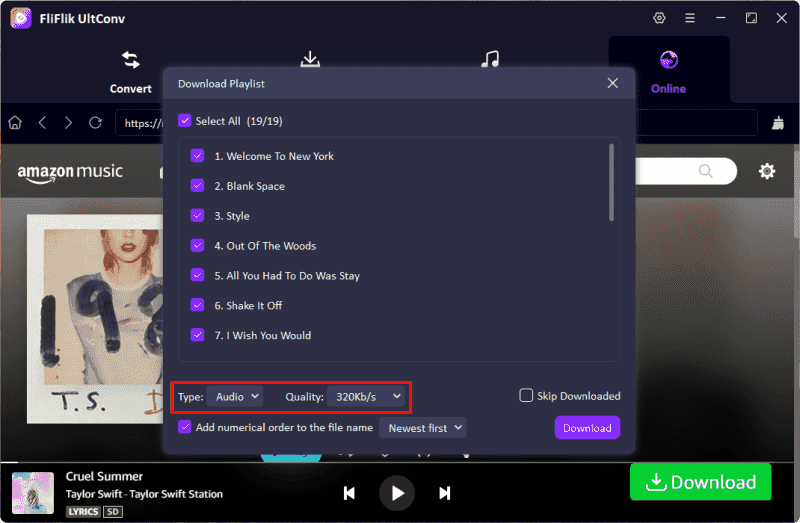Viewport: 800px width, 523px height.
Task: Click the browser back arrow
Action: [x=42, y=123]
